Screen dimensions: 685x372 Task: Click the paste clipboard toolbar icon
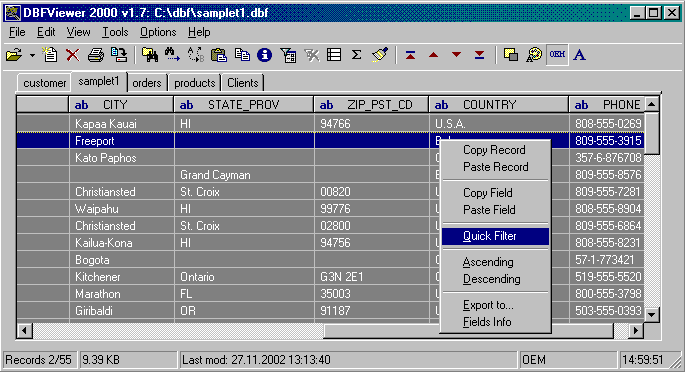point(218,55)
